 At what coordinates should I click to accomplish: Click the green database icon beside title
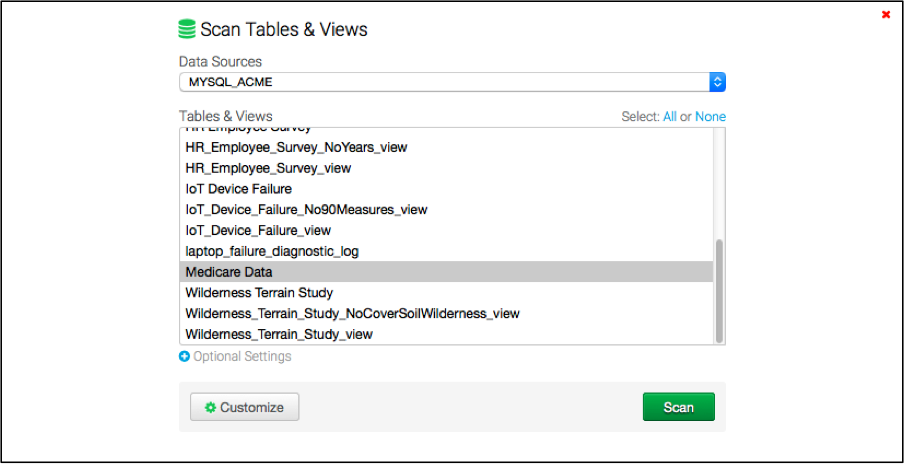[x=187, y=29]
